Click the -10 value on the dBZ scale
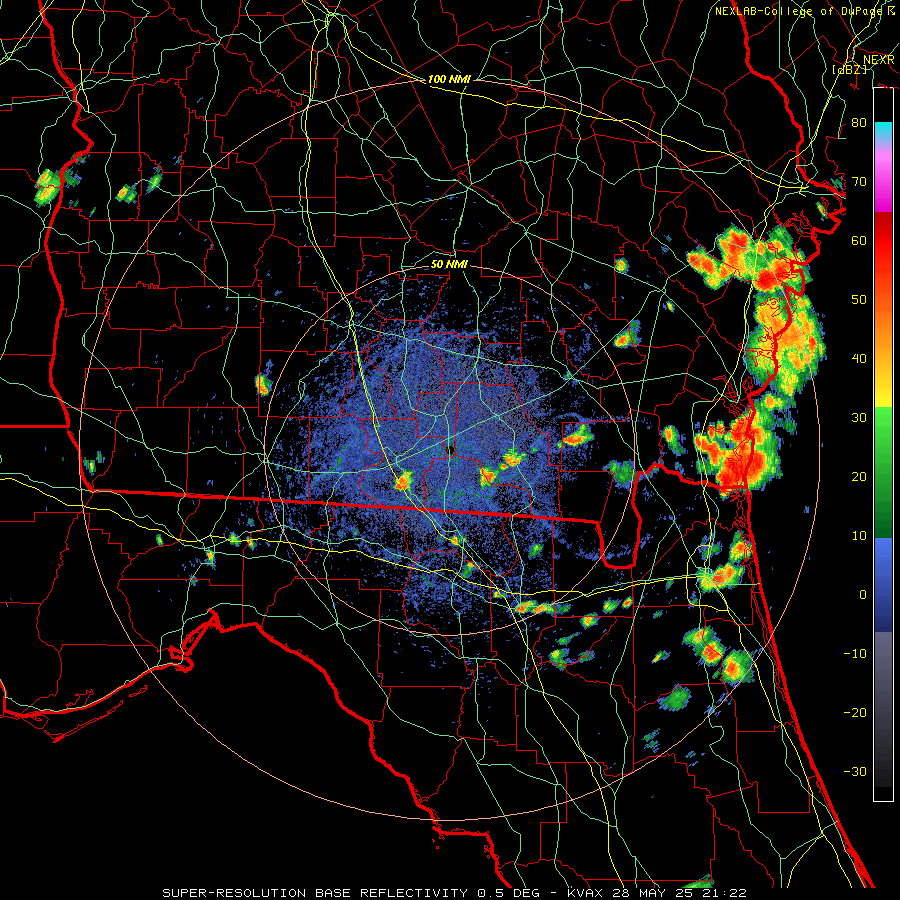This screenshot has width=900, height=900. (855, 654)
